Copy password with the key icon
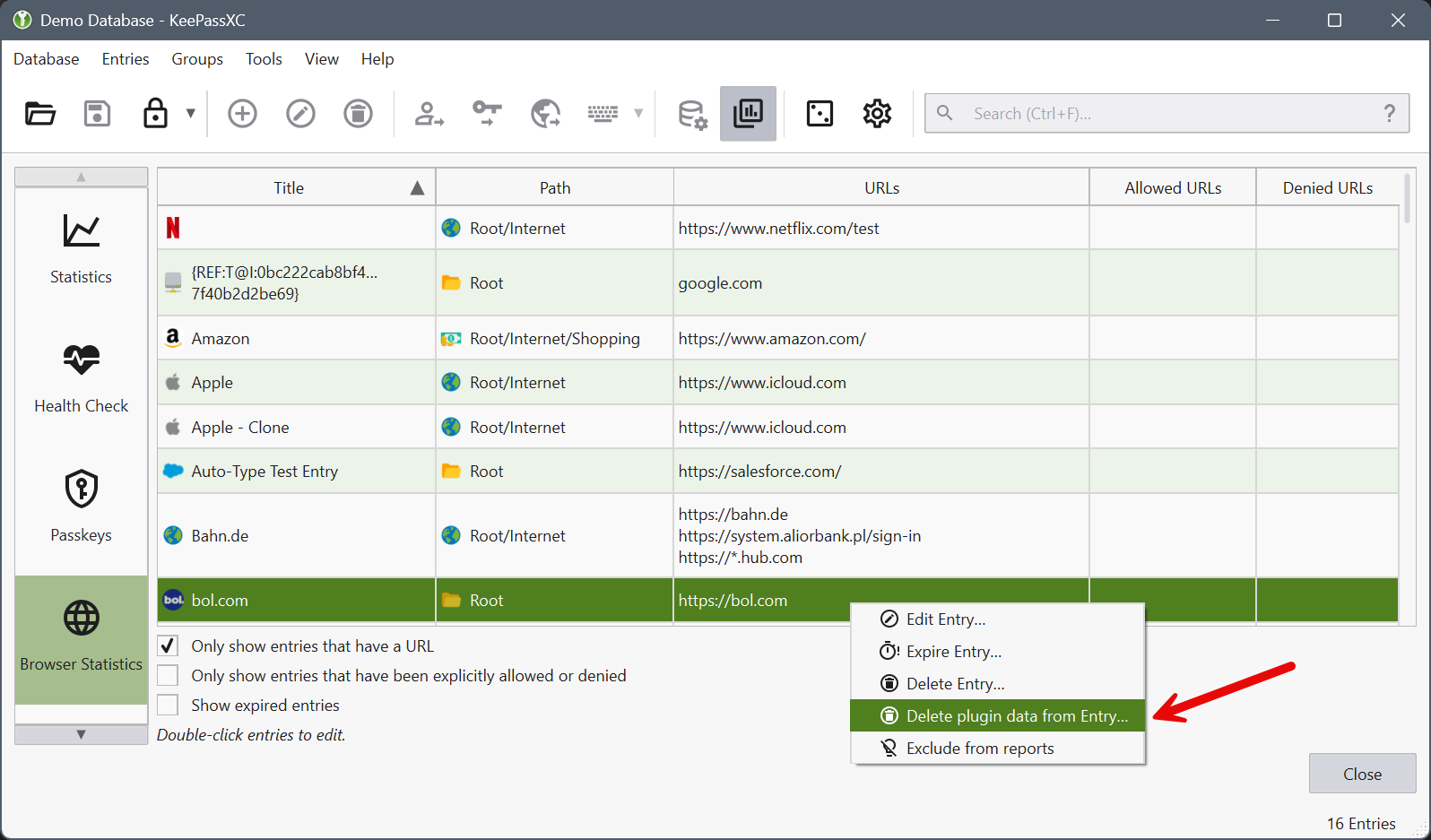The height and width of the screenshot is (840, 1431). click(487, 114)
